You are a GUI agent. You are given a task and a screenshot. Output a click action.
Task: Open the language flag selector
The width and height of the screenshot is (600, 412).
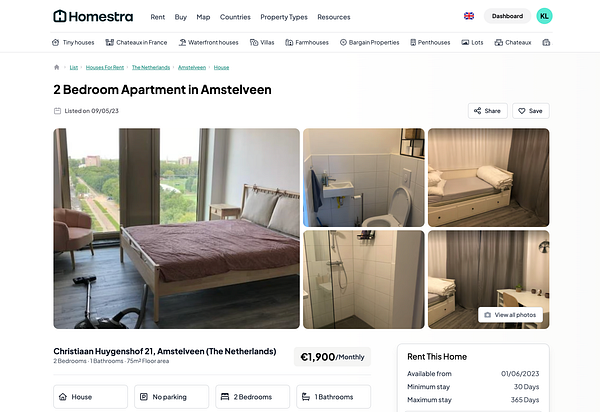(469, 16)
